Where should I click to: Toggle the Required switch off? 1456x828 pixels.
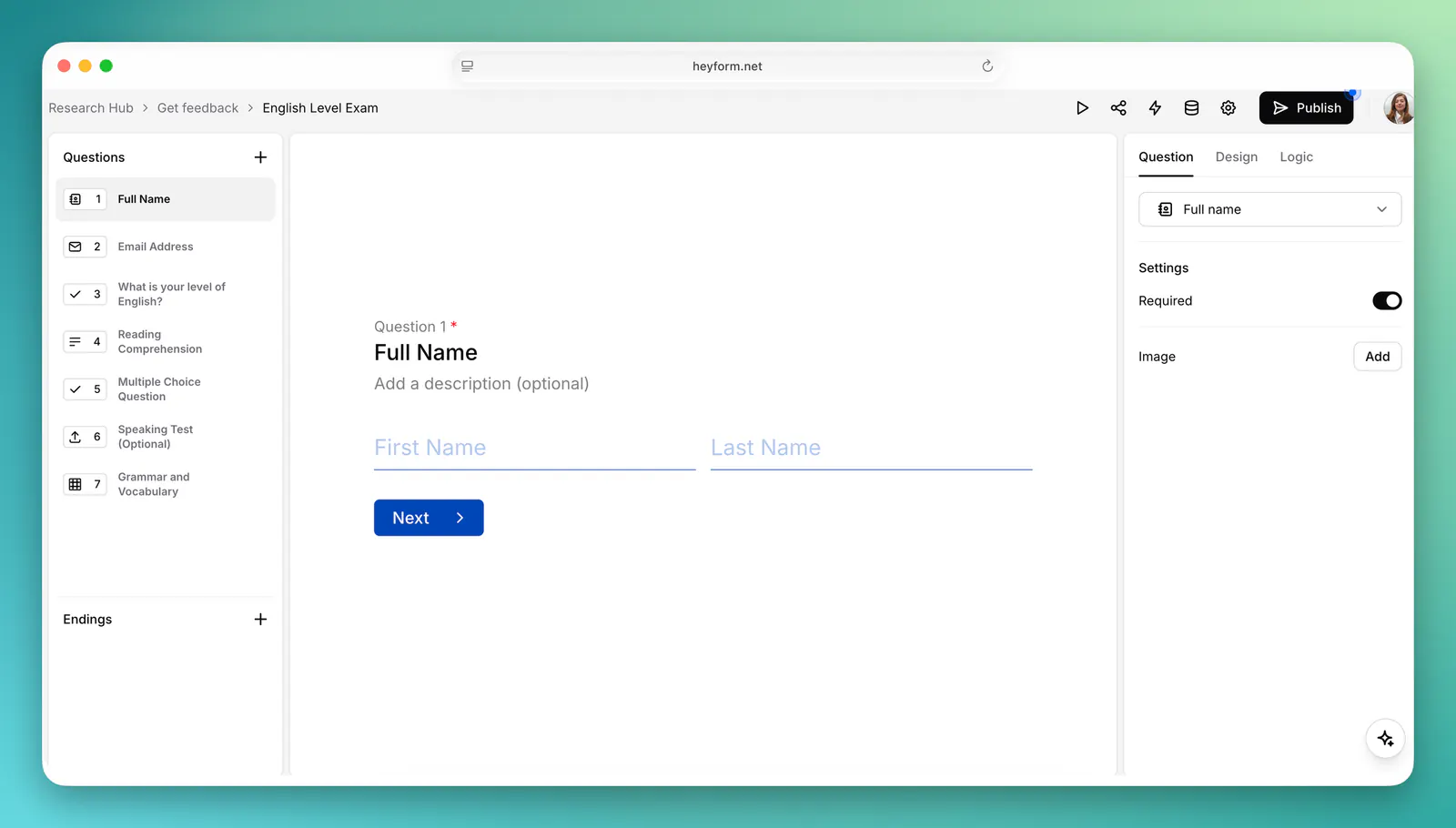click(x=1387, y=301)
